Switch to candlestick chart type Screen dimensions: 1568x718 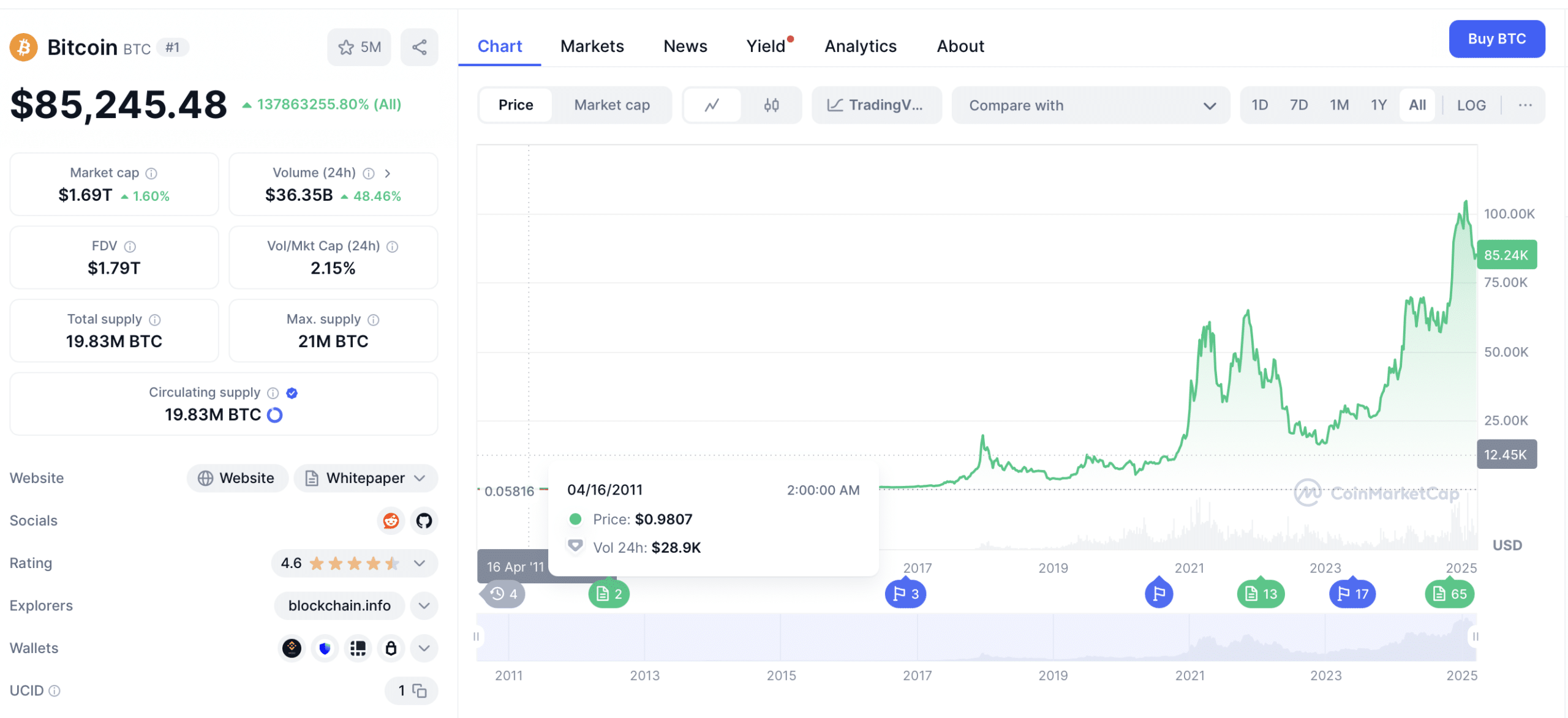coord(771,105)
